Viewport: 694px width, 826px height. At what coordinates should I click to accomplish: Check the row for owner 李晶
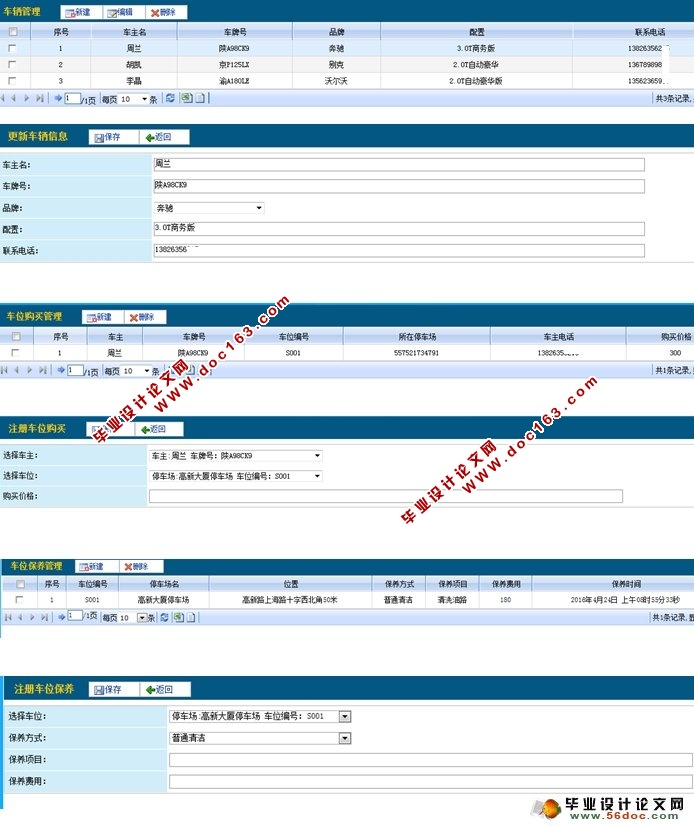pyautogui.click(x=12, y=81)
